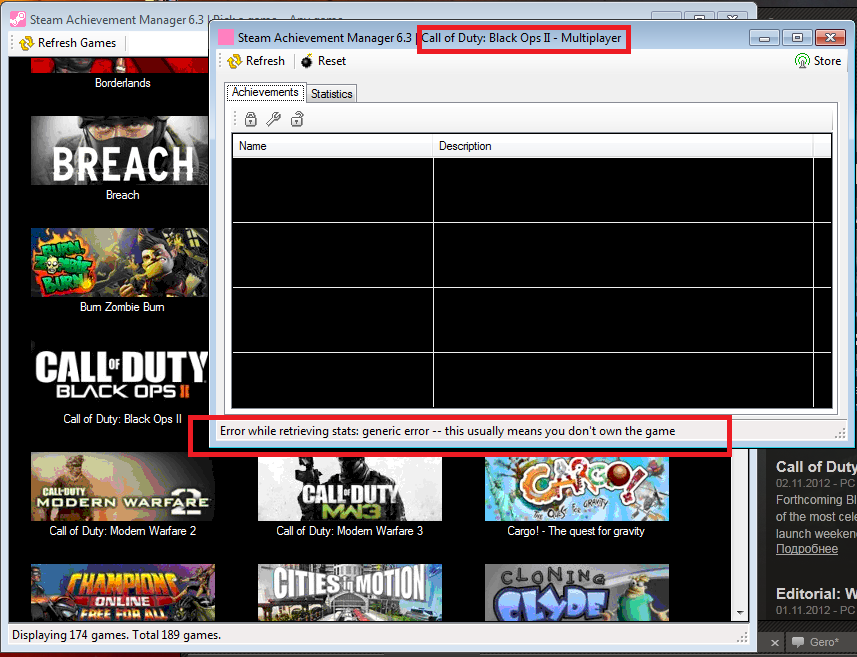Select the Cargo! quest for gravity thumbnail
This screenshot has height=657, width=857.
(x=577, y=489)
